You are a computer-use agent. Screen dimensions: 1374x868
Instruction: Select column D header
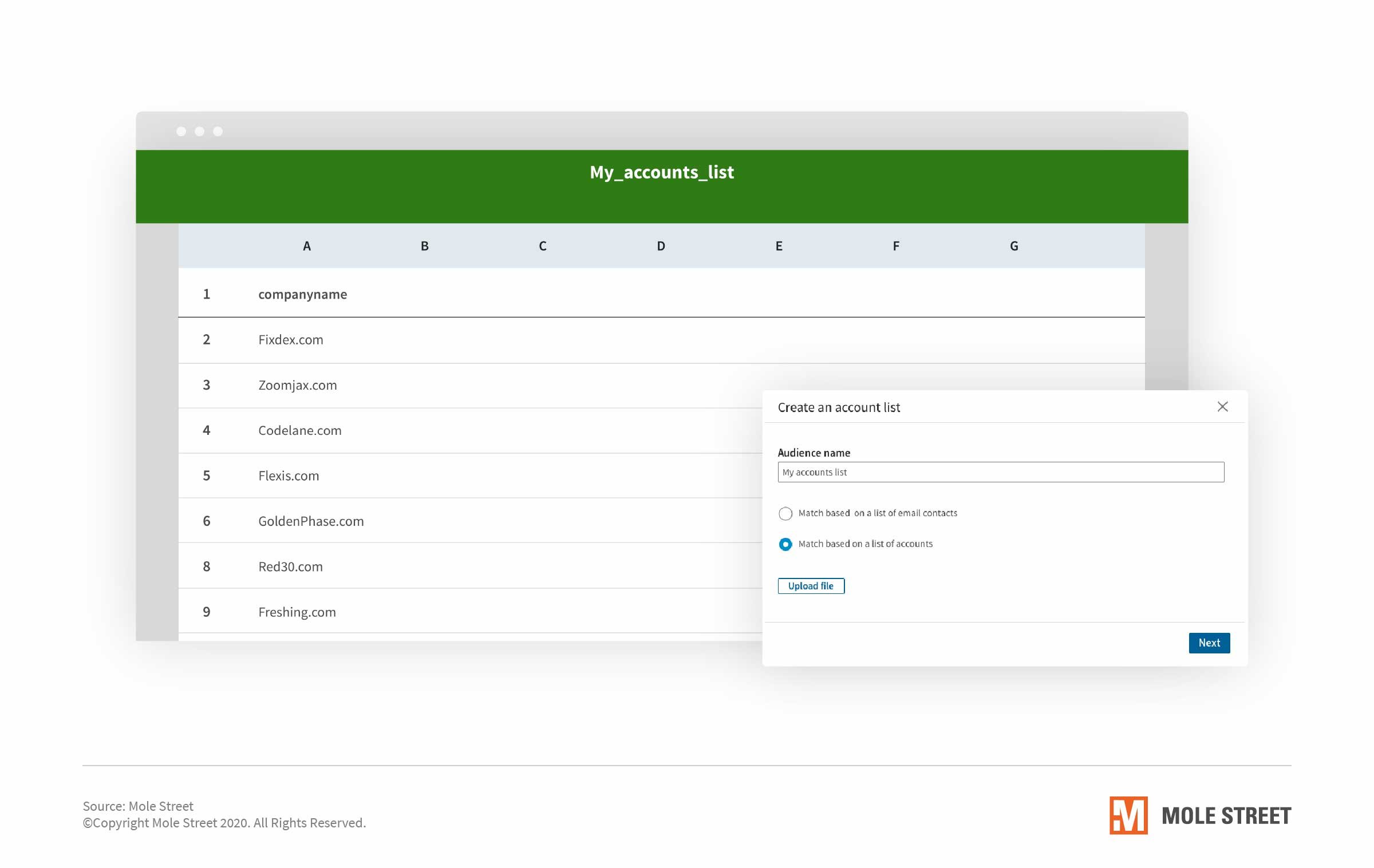[661, 246]
